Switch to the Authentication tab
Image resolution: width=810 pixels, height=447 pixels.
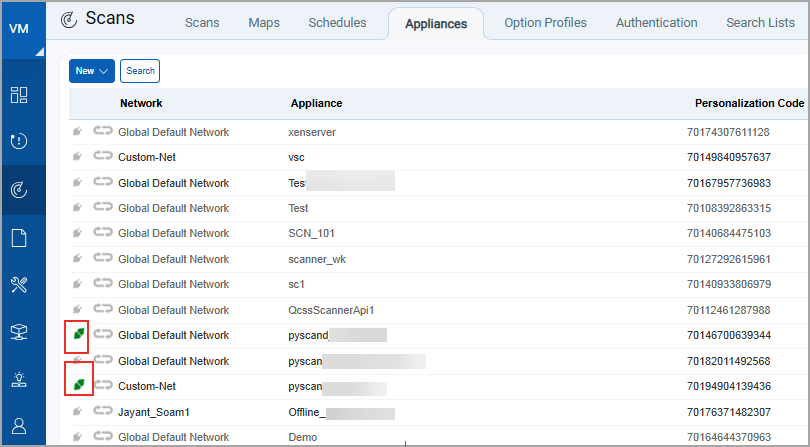(657, 23)
